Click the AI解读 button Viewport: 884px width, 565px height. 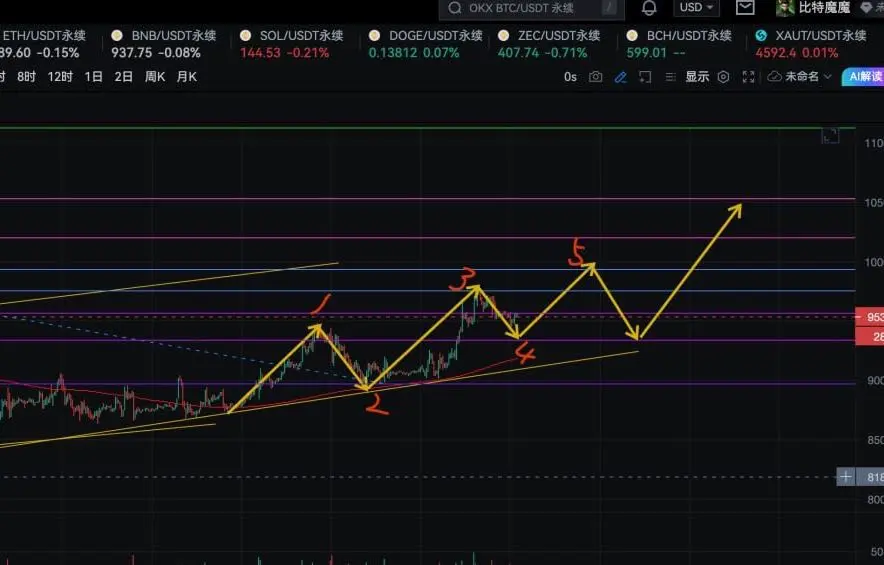click(x=863, y=77)
